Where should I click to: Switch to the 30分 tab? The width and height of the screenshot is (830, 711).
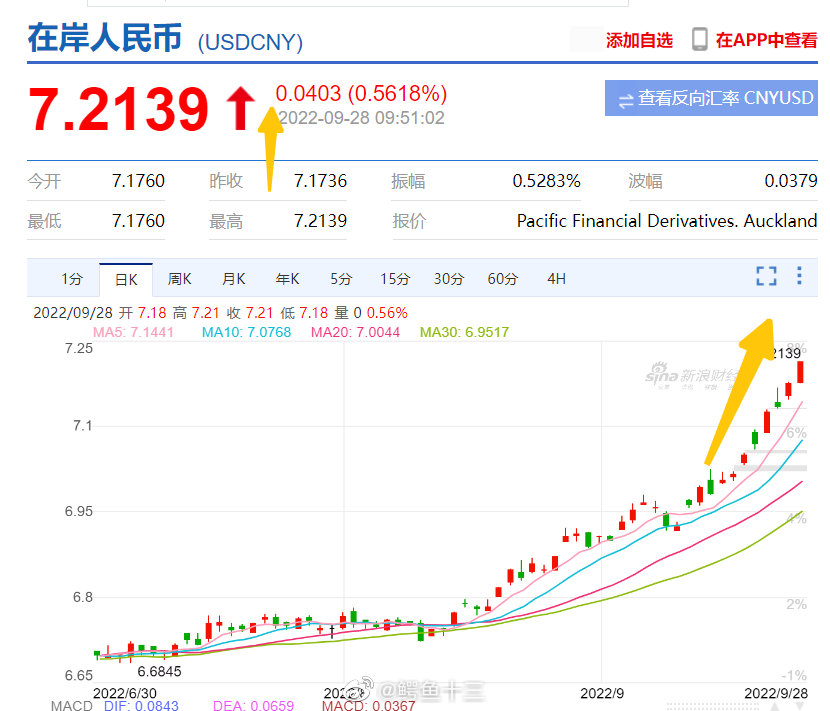449,278
